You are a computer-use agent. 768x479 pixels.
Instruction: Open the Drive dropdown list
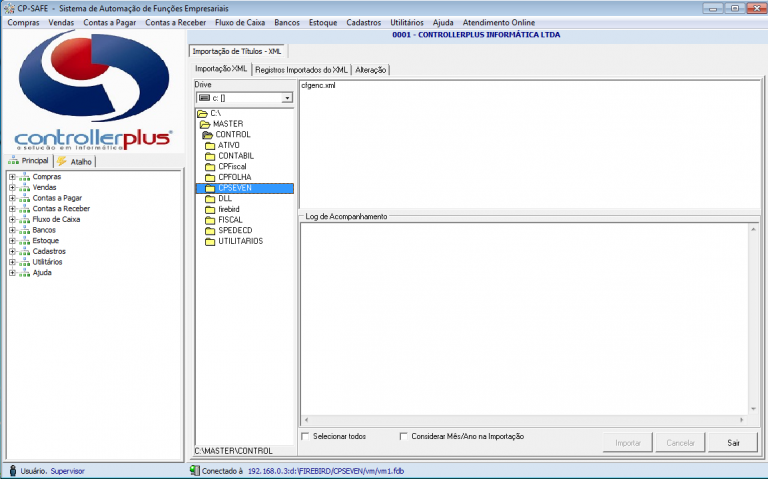click(287, 98)
